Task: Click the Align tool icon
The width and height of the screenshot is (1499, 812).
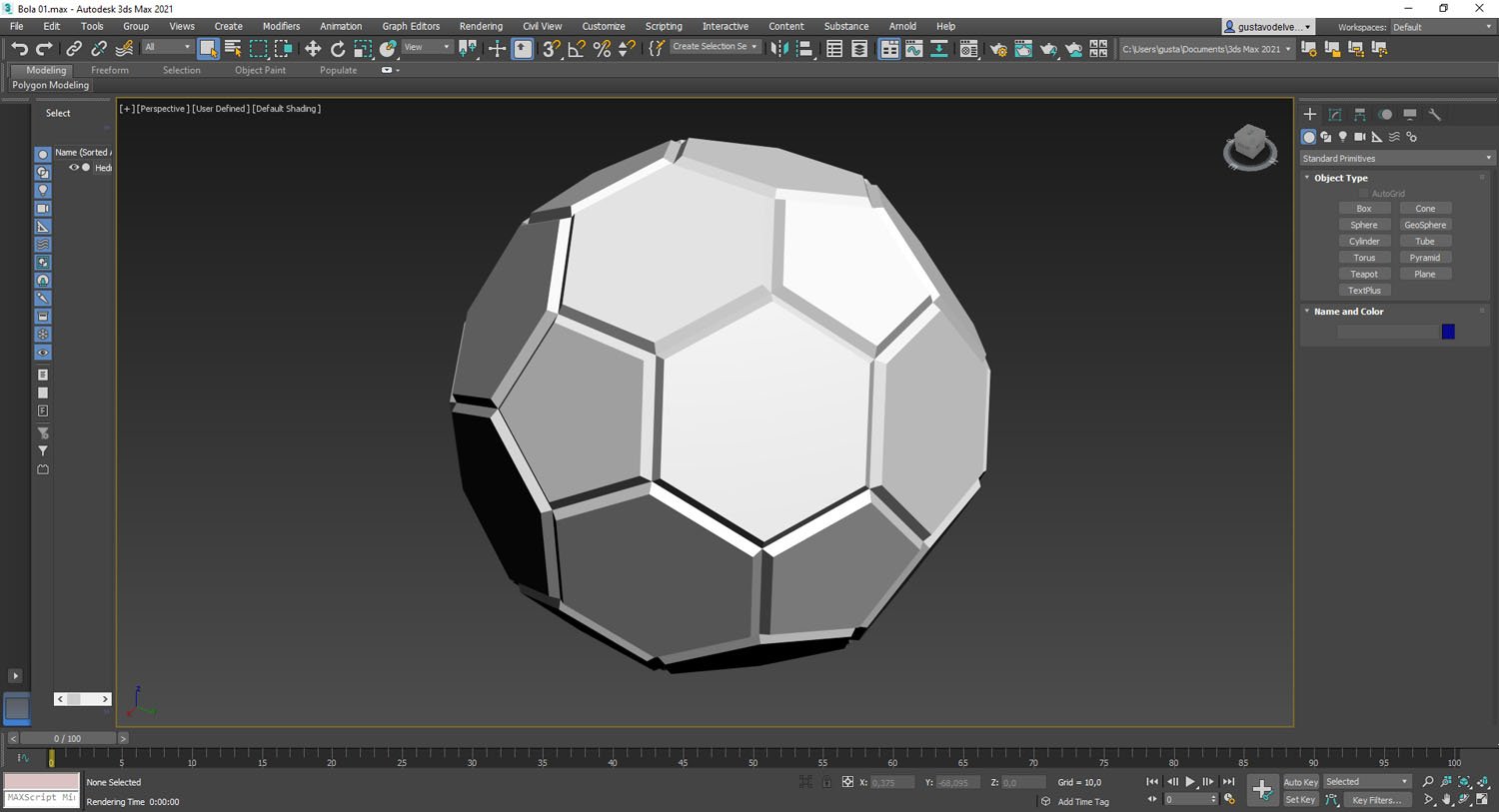Action: pyautogui.click(x=804, y=48)
